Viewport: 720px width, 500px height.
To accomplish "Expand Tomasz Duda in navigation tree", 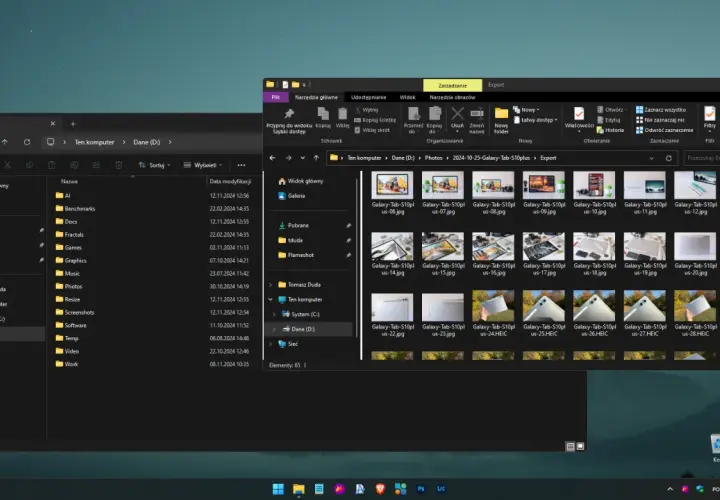I will coord(270,285).
